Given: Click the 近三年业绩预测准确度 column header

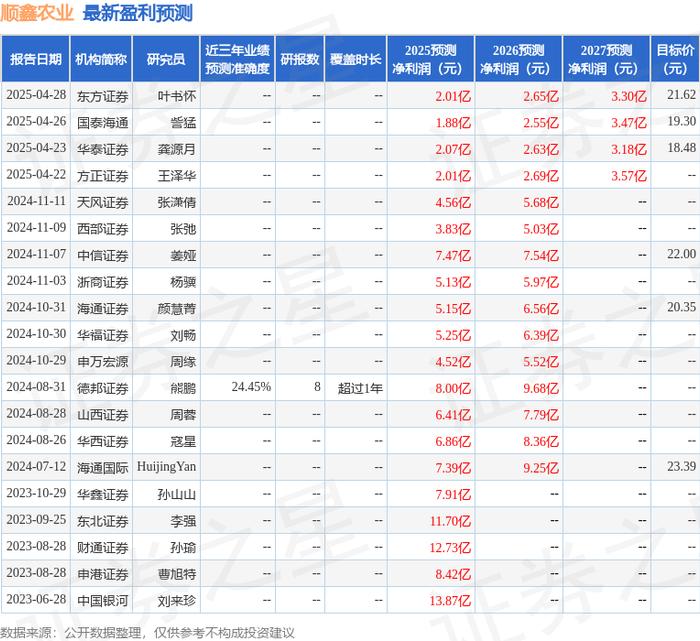Looking at the screenshot, I should pyautogui.click(x=238, y=59).
